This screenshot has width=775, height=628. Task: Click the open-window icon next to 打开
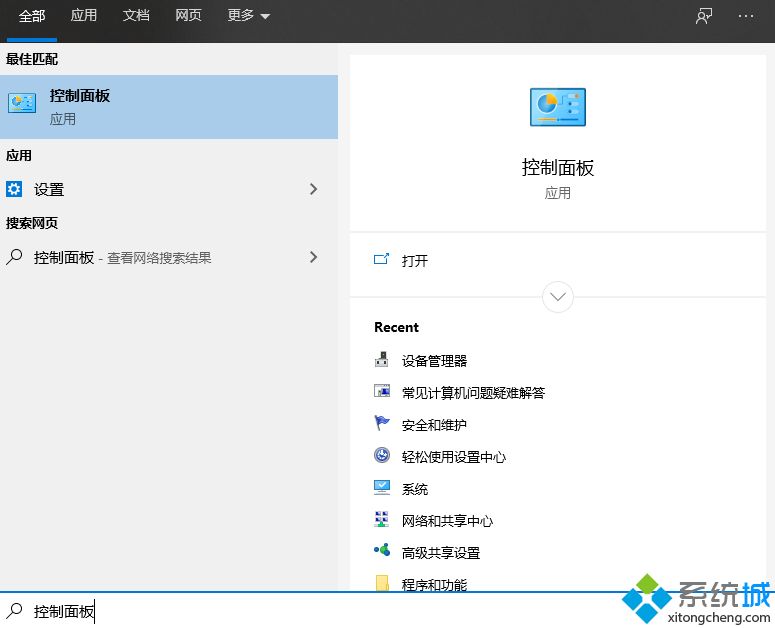pos(381,259)
